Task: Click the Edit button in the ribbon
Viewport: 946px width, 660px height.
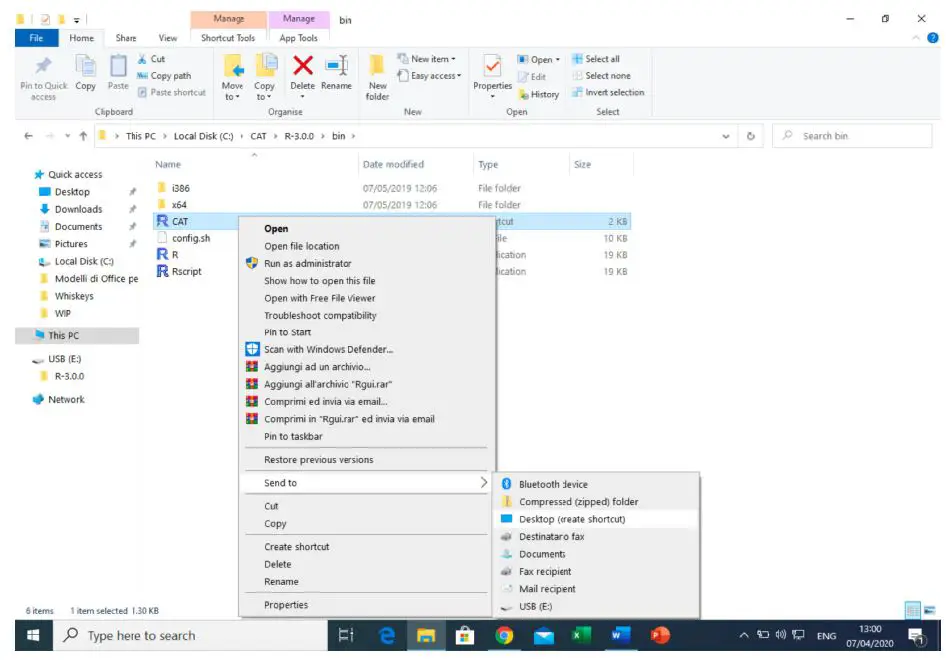Action: (535, 75)
